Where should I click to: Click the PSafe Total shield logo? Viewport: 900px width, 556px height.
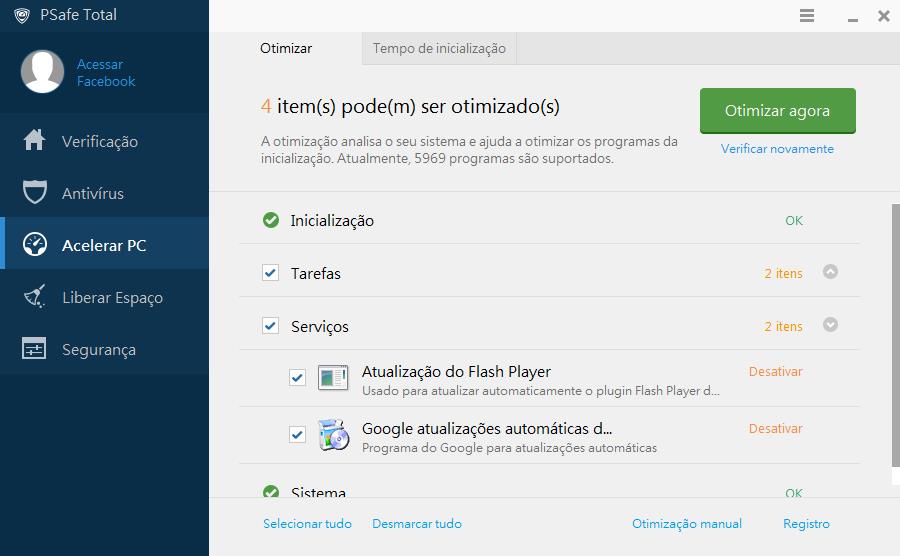click(x=22, y=15)
